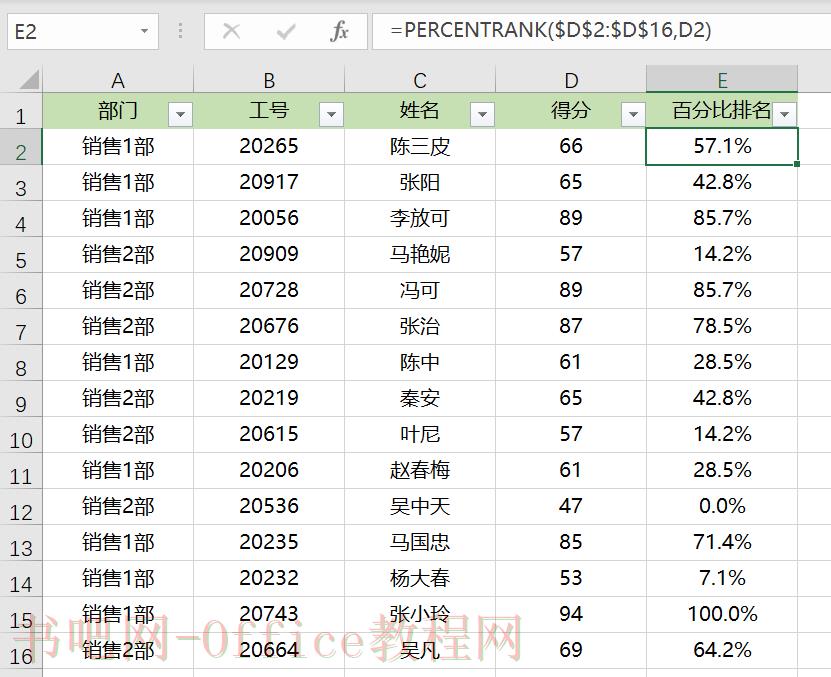Click the Cancel (X) formula icon
Image resolution: width=831 pixels, height=677 pixels.
tap(232, 31)
